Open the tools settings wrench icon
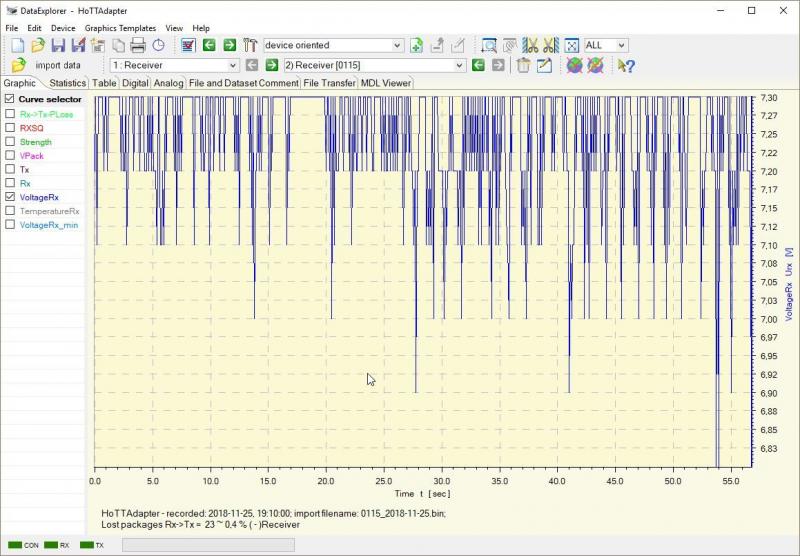The image size is (800, 556). tap(250, 46)
